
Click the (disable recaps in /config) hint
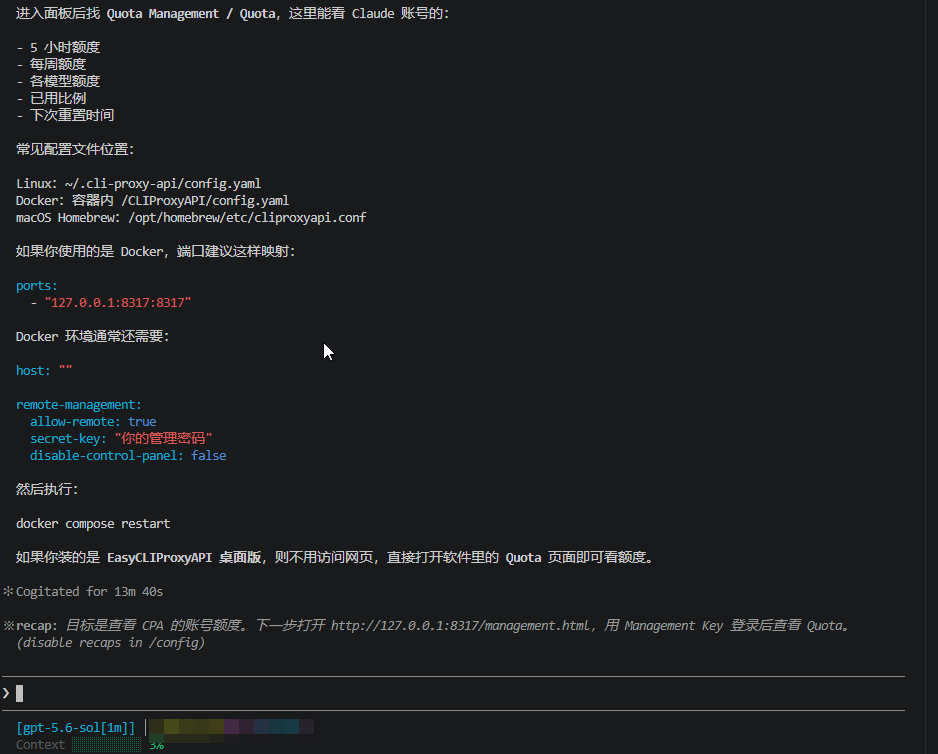(111, 643)
